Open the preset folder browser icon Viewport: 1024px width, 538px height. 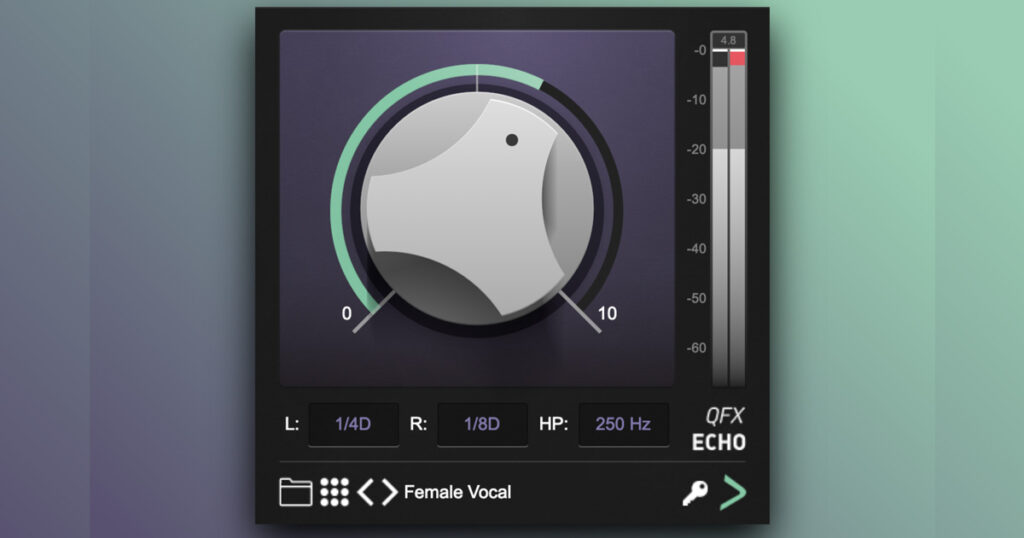click(295, 492)
